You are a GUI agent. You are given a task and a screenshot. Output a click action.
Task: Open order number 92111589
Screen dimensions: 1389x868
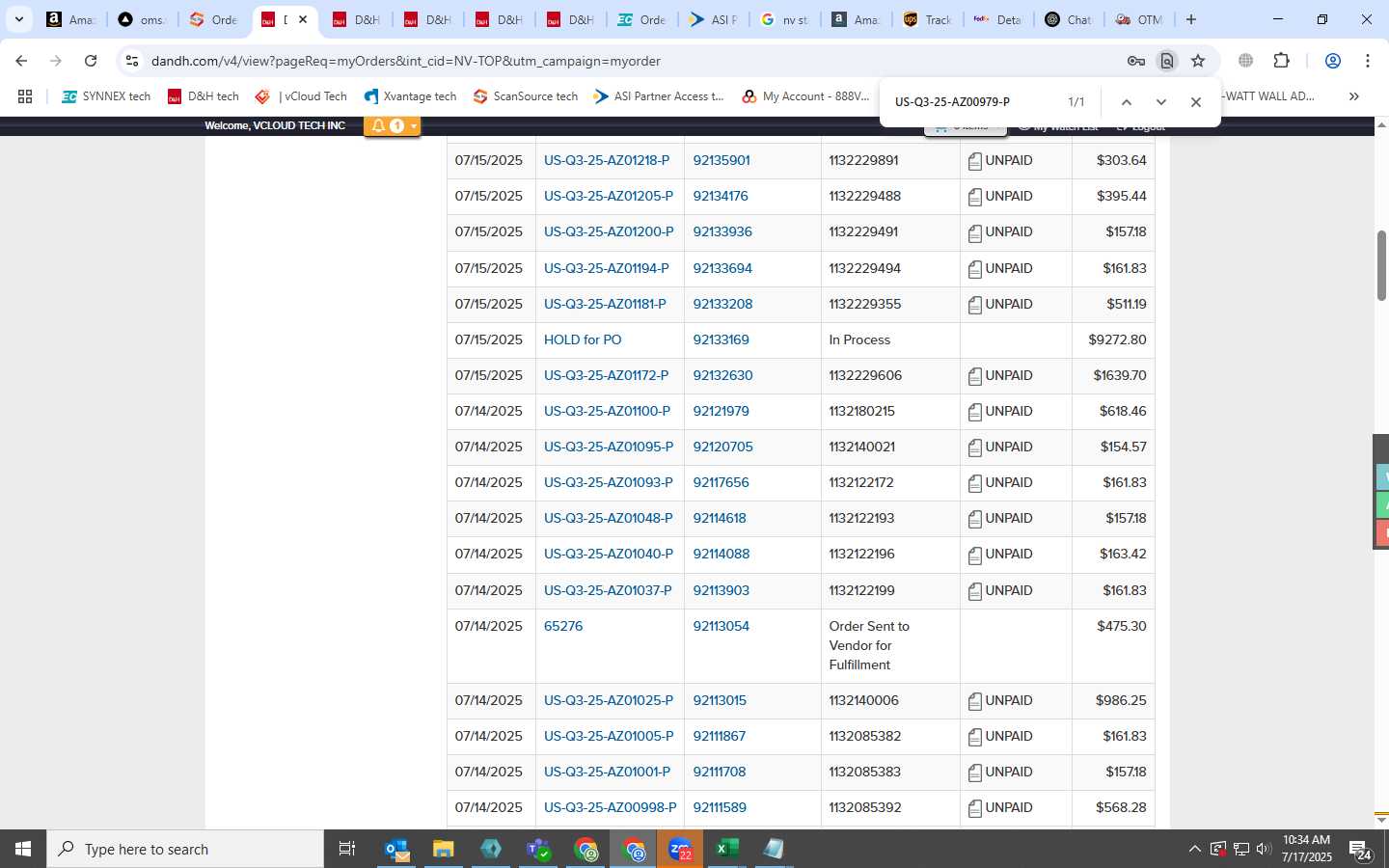[720, 808]
